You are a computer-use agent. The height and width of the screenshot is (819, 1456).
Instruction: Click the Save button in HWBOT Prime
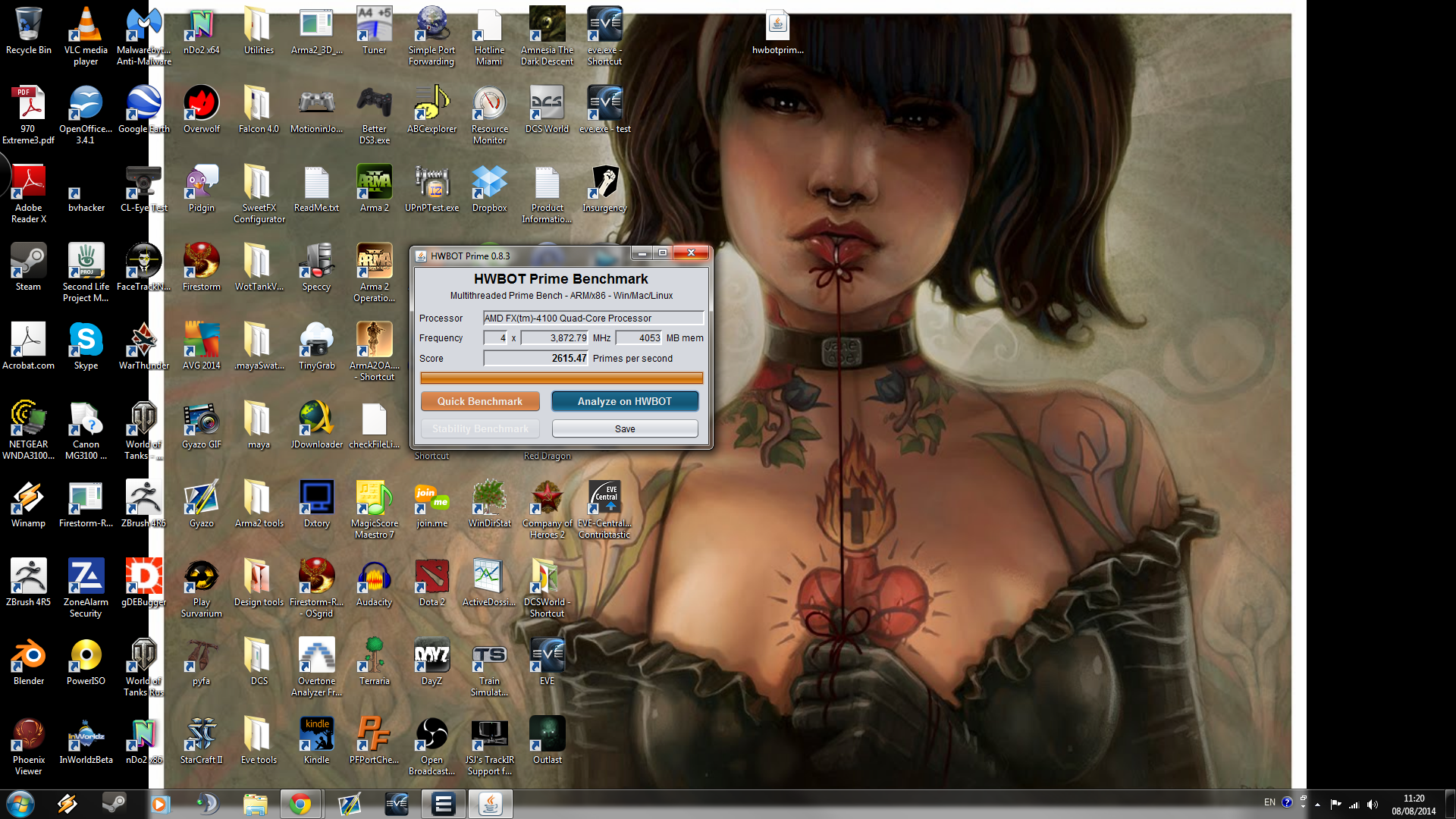625,428
